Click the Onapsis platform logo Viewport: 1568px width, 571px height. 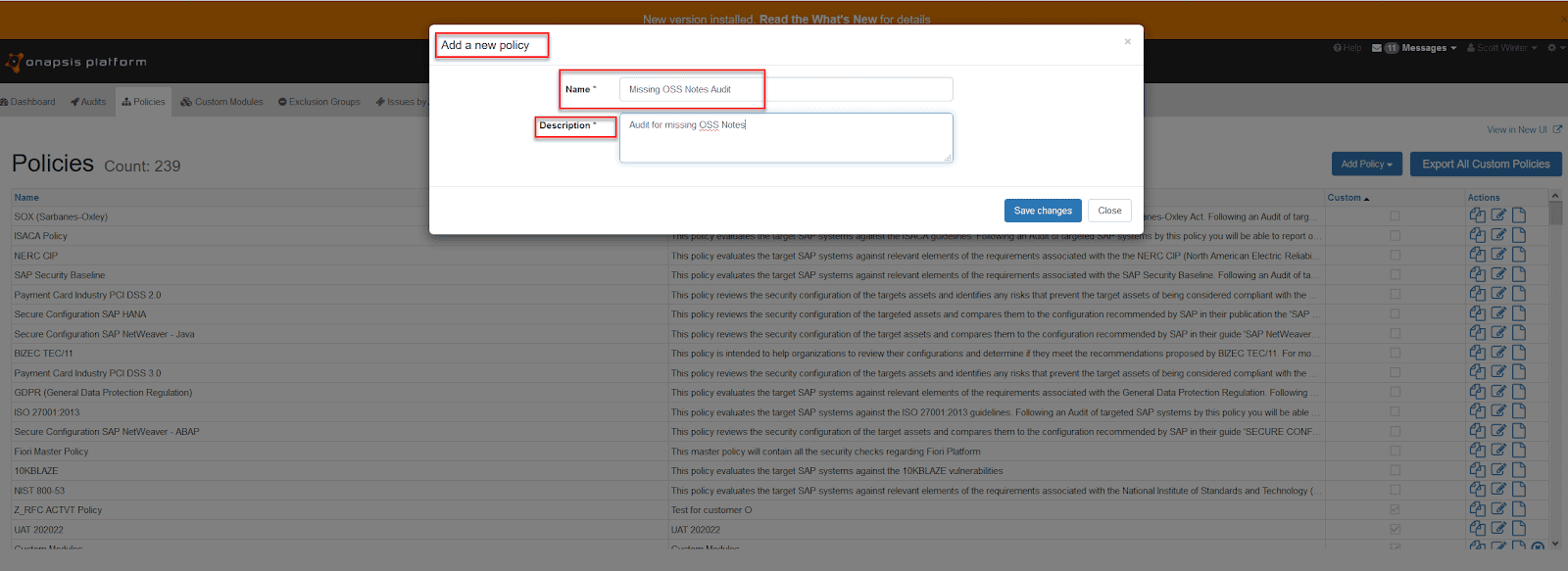point(76,62)
